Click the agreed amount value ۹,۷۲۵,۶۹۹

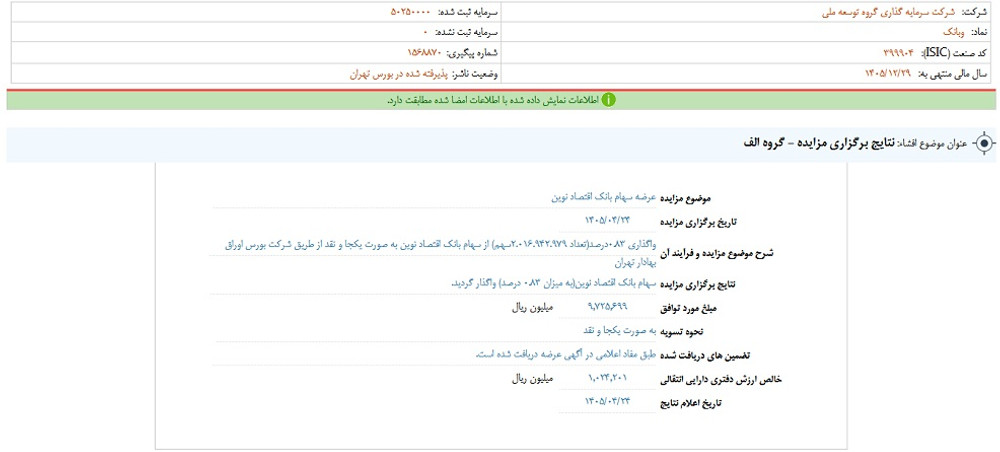point(607,307)
